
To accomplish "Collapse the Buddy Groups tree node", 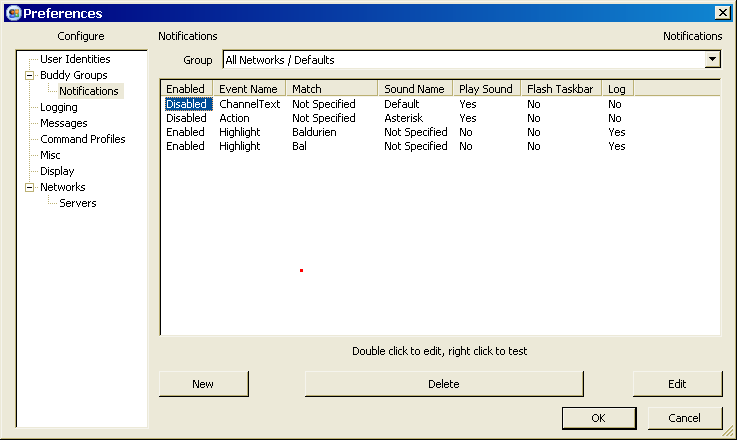I will click(x=29, y=75).
